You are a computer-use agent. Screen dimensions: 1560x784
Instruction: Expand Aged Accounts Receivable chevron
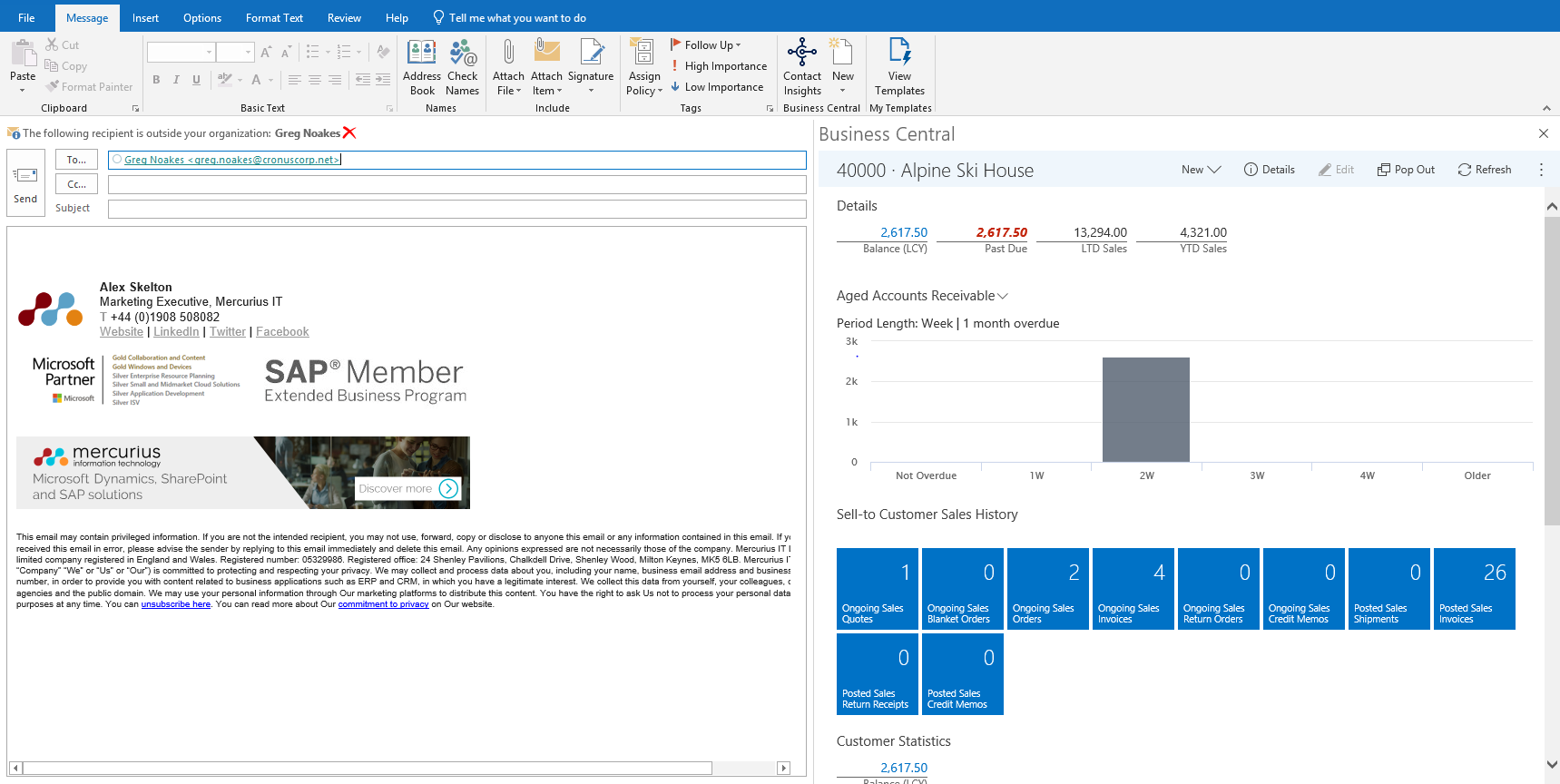[x=1003, y=296]
